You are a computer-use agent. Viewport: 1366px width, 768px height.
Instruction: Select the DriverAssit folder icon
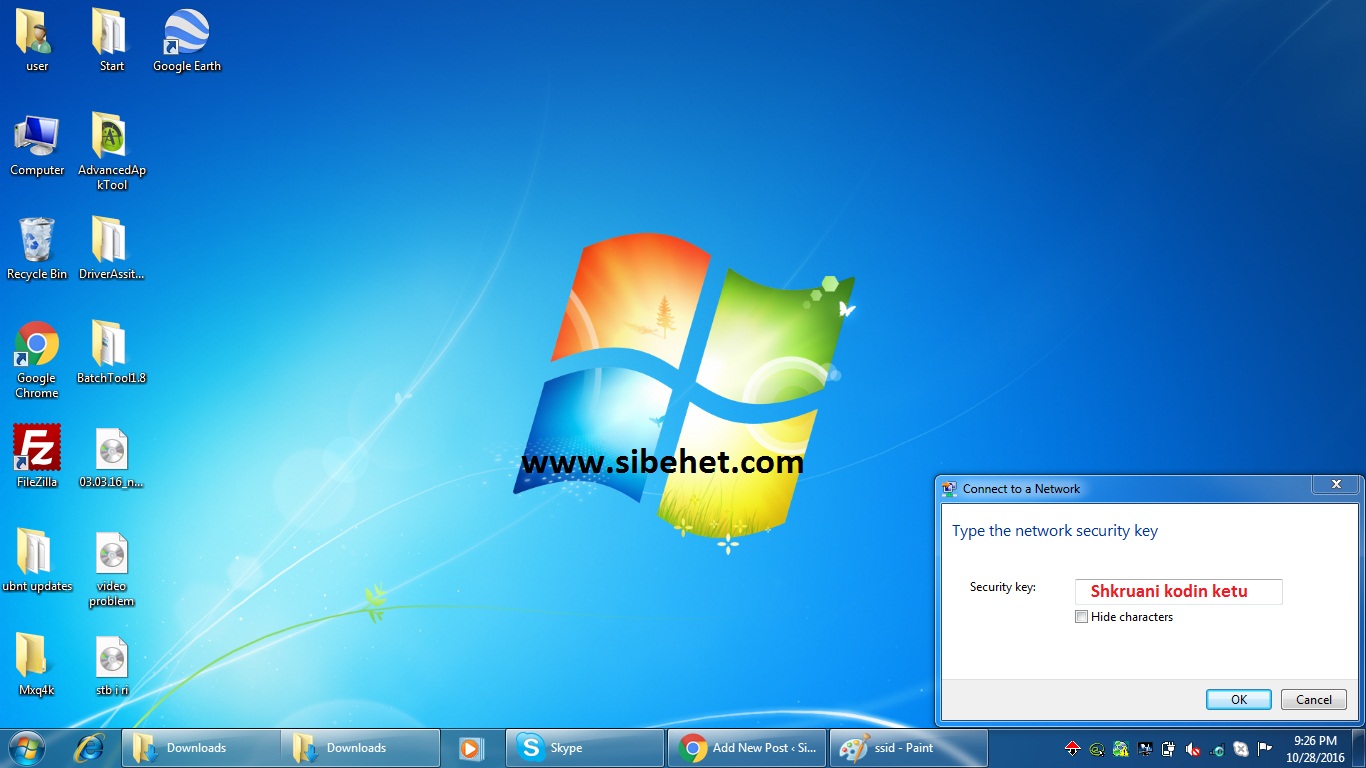[111, 249]
